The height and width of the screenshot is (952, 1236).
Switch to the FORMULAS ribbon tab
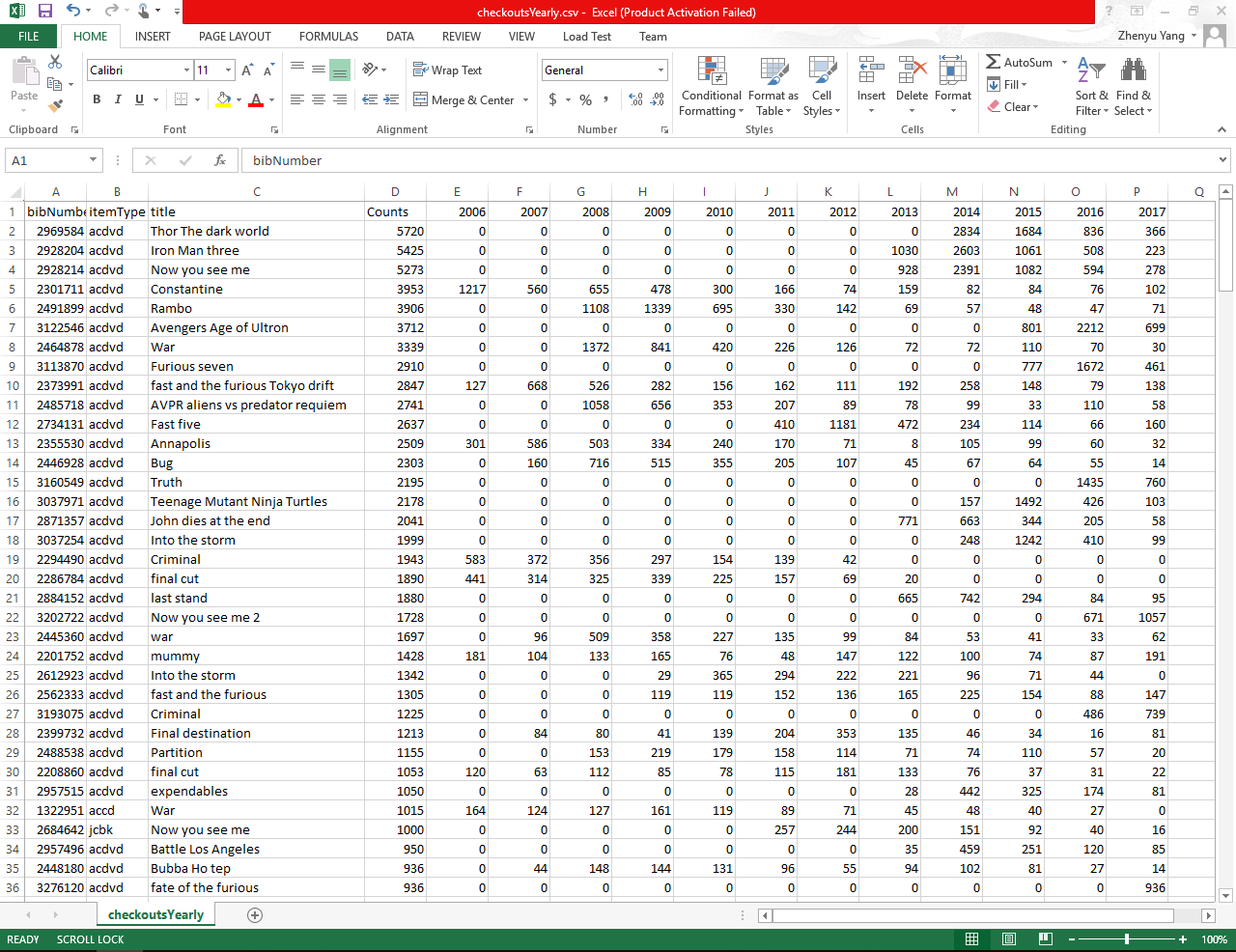click(328, 37)
